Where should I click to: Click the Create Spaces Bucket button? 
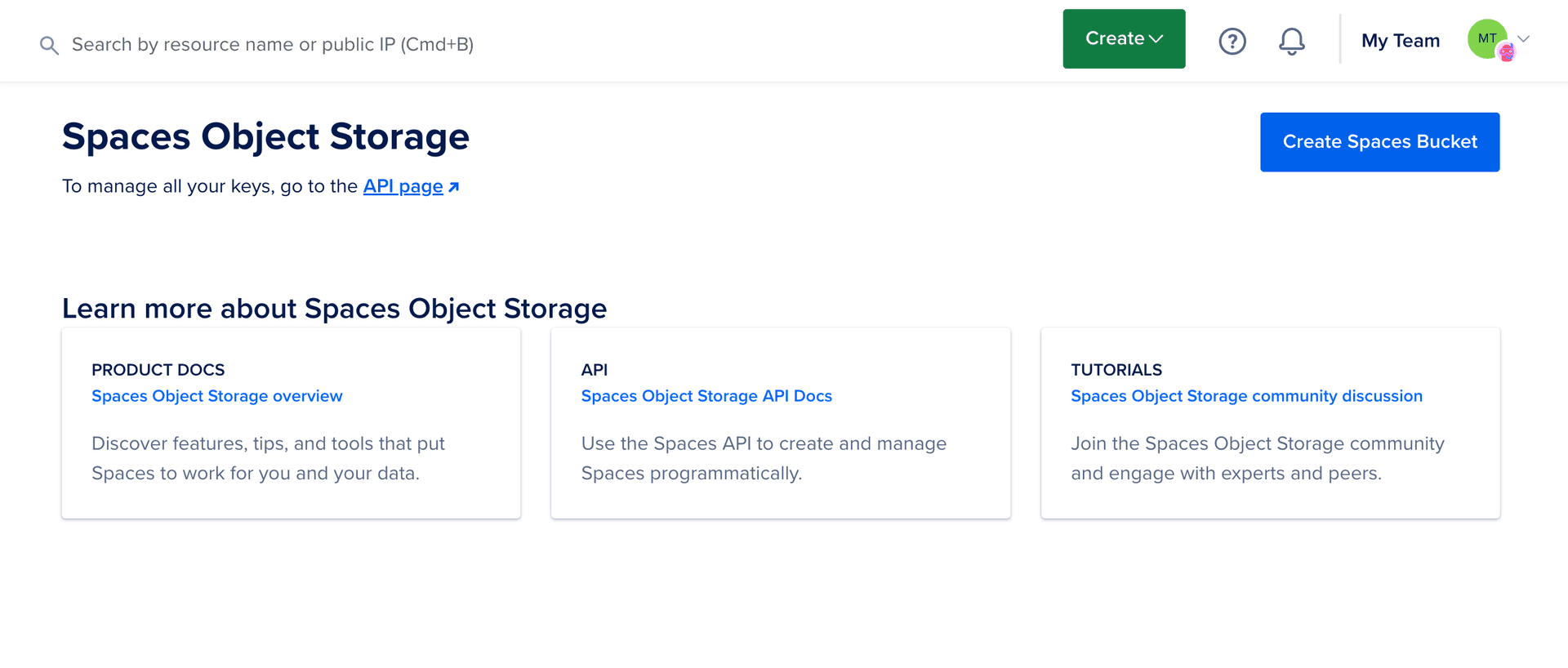point(1379,142)
